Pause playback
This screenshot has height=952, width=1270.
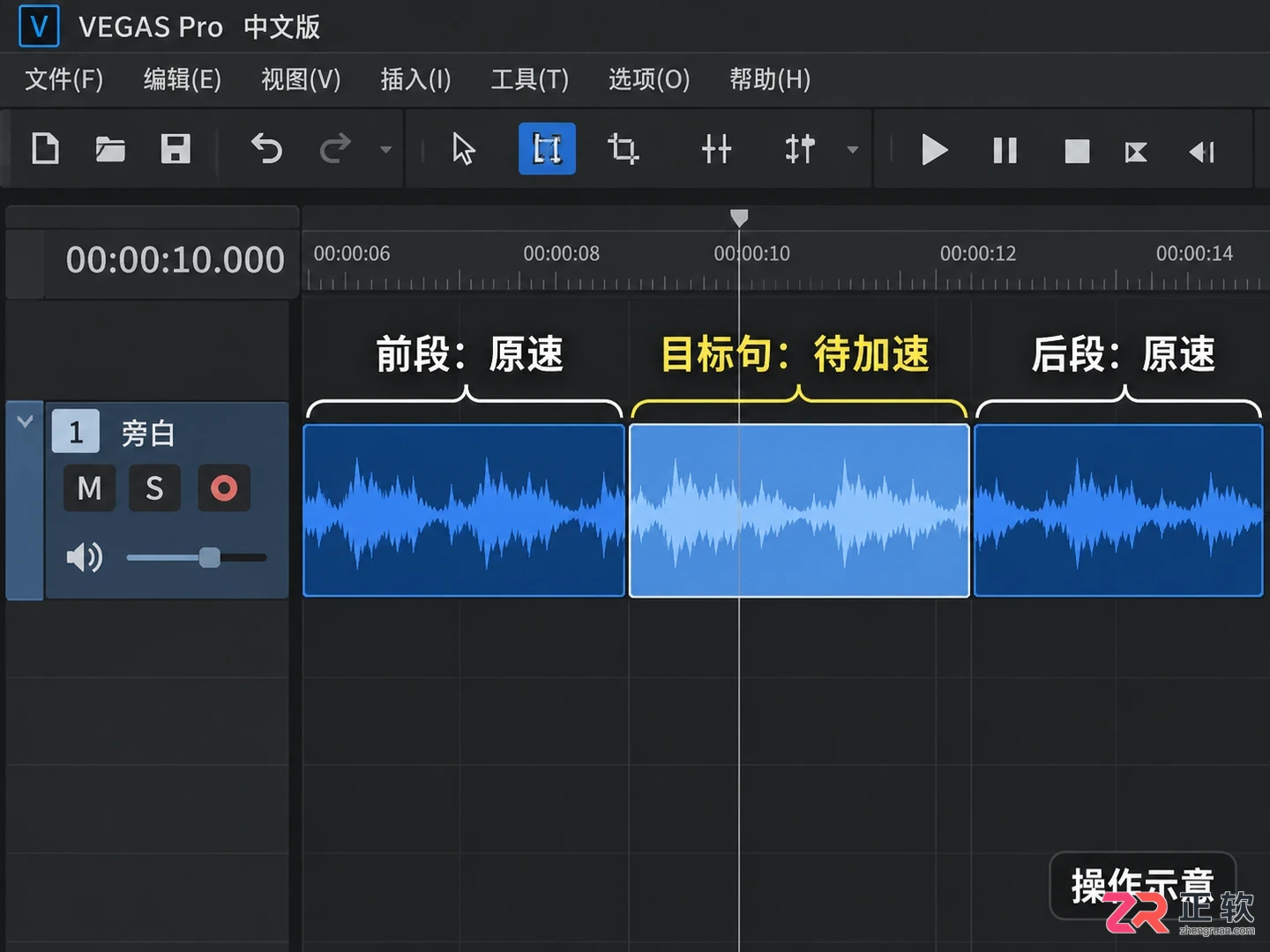(x=1005, y=151)
